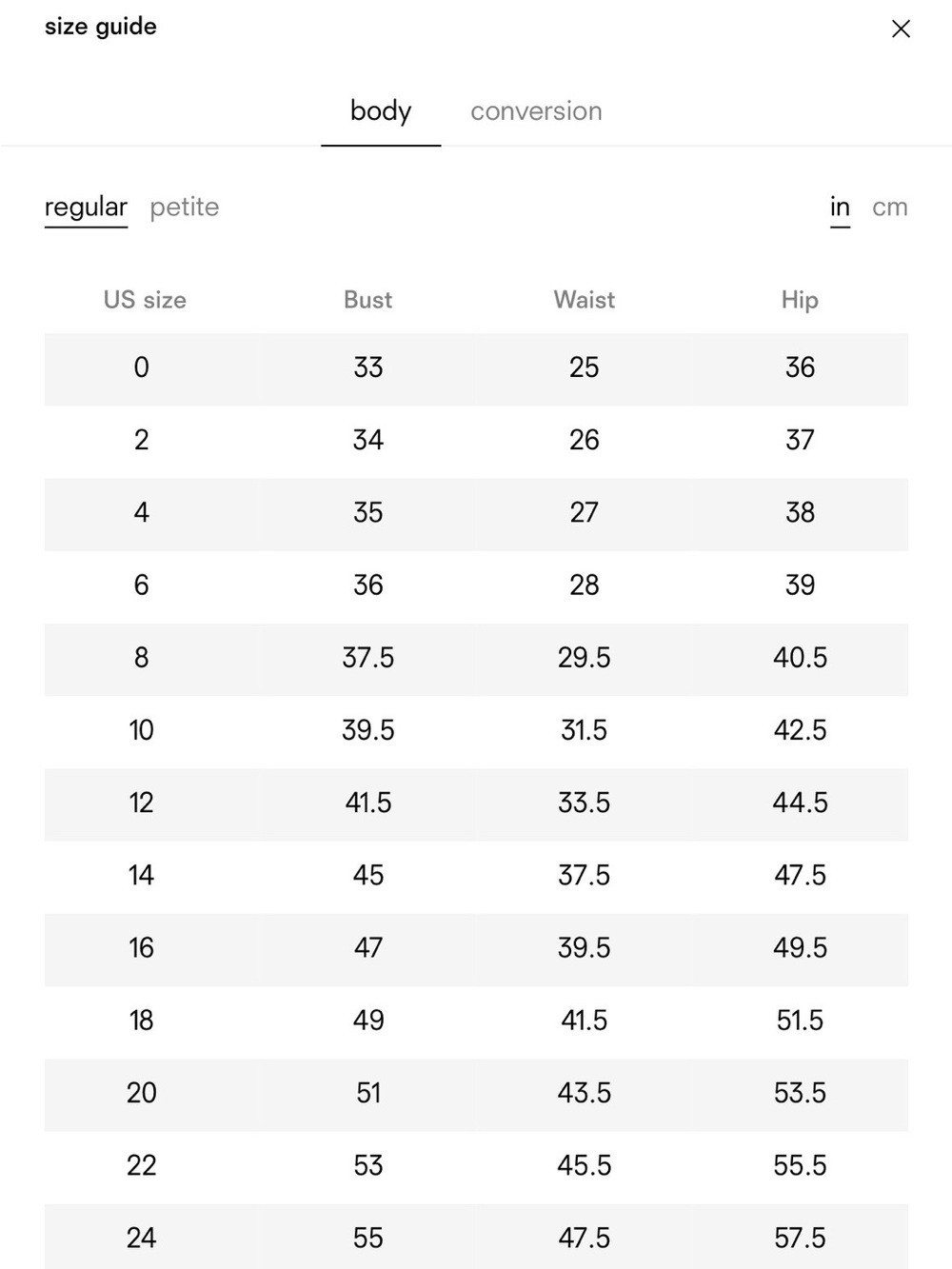Viewport: 952px width, 1269px height.
Task: Click the Waist column header
Action: [585, 300]
